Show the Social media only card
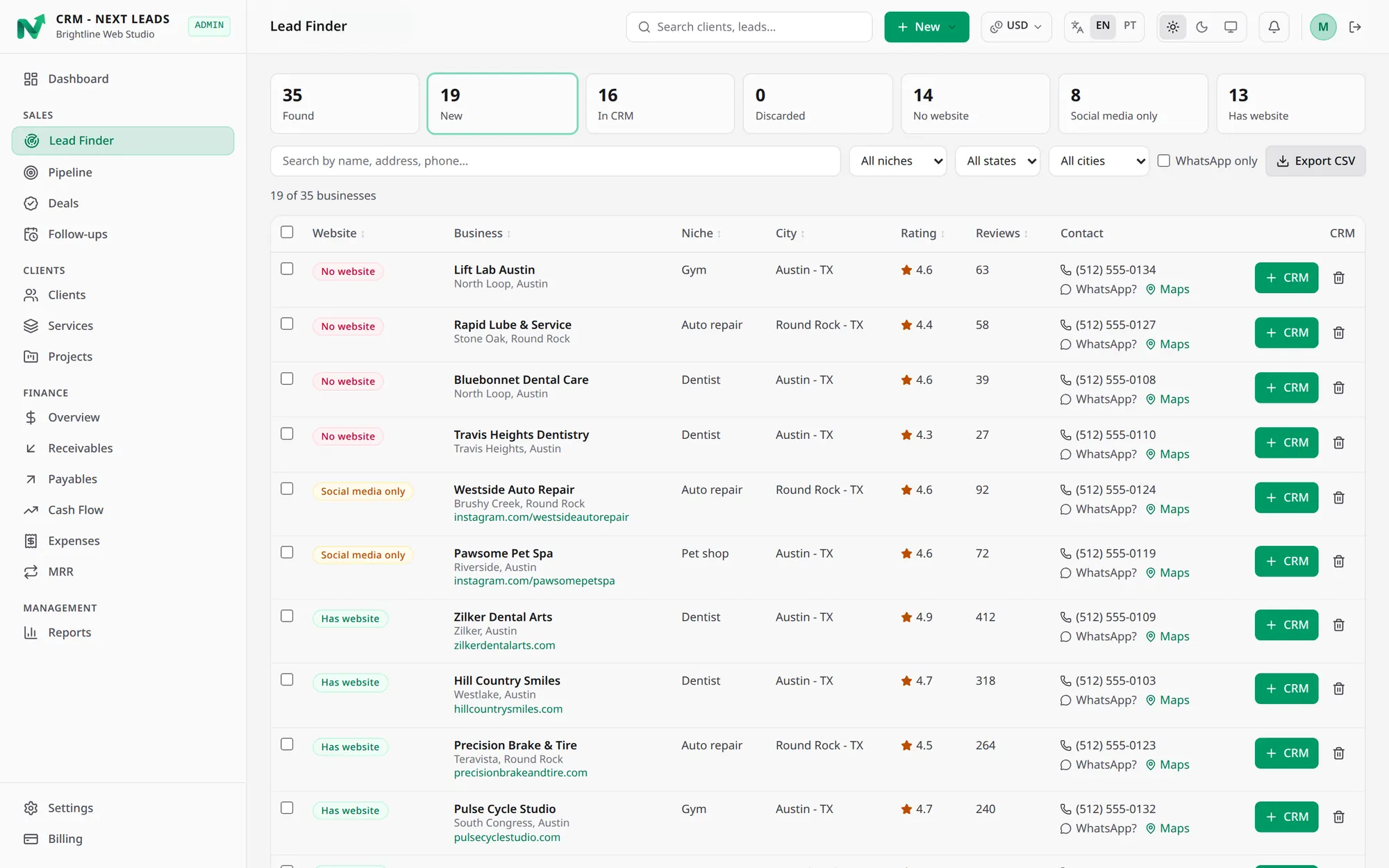This screenshot has height=868, width=1389. click(x=1133, y=103)
